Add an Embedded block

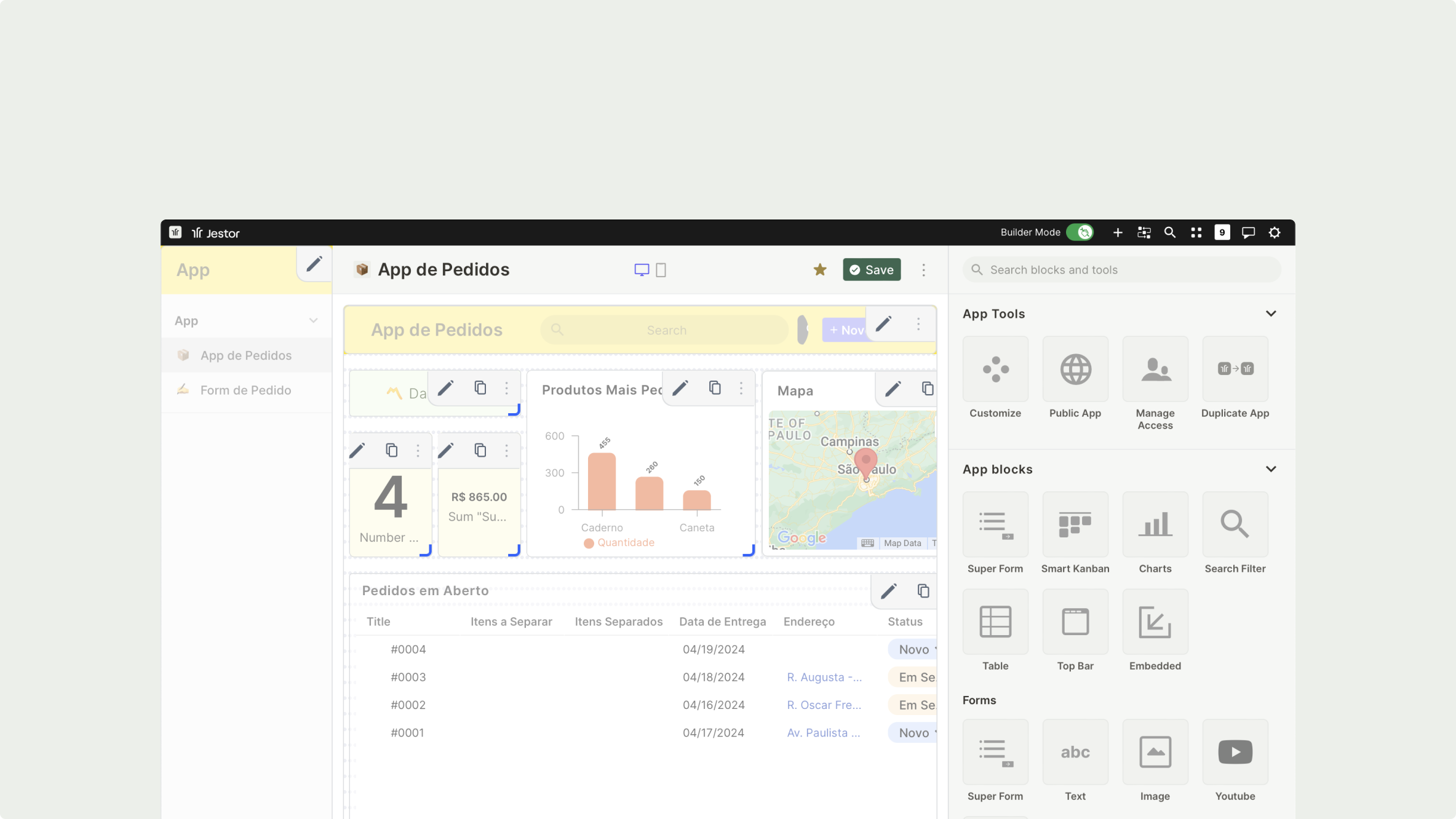(1155, 622)
